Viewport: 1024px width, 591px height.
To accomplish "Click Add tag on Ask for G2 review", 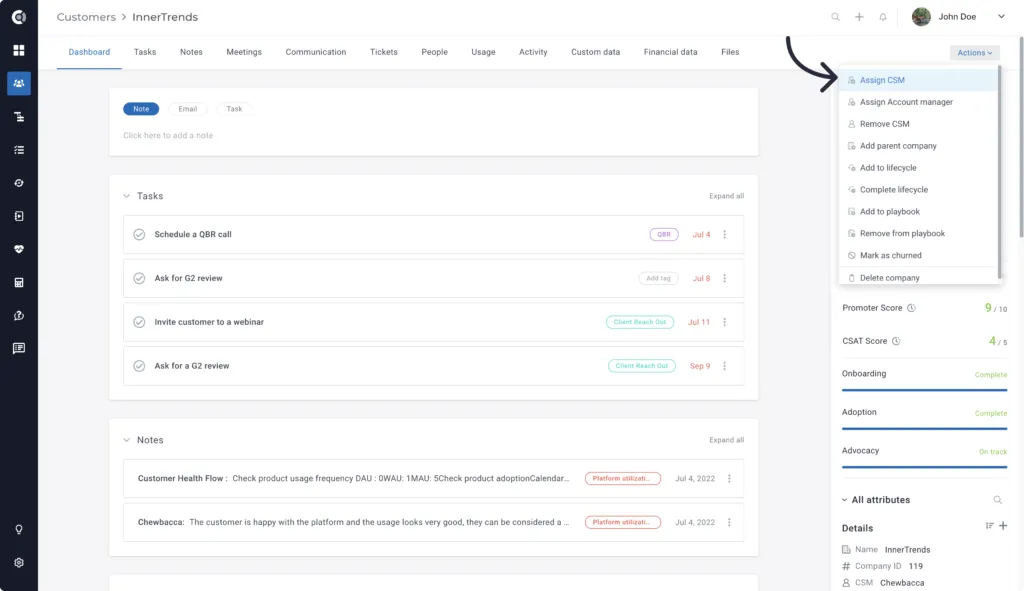I will coord(658,278).
